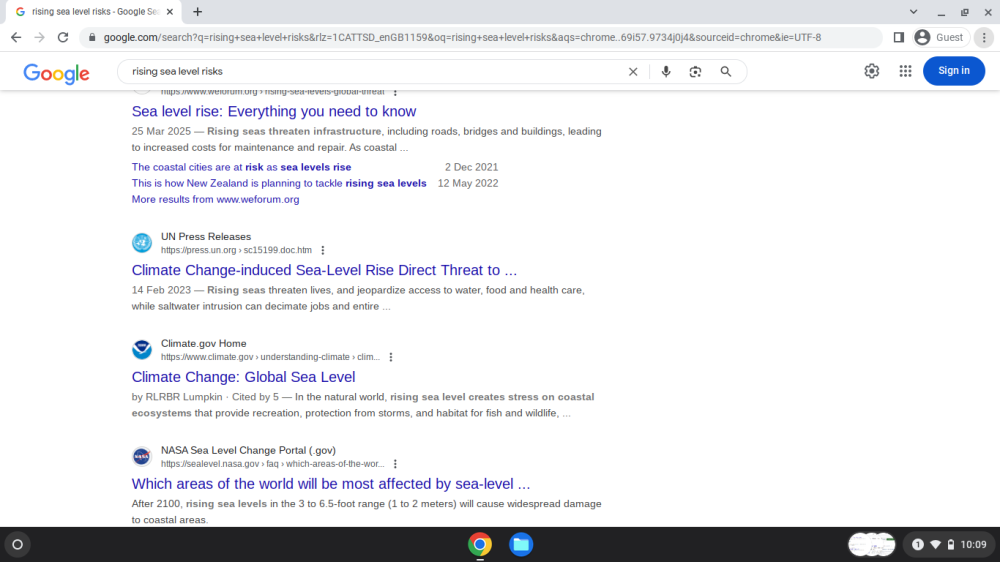The image size is (1000, 562).
Task: Toggle the browser side panel
Action: tap(899, 38)
